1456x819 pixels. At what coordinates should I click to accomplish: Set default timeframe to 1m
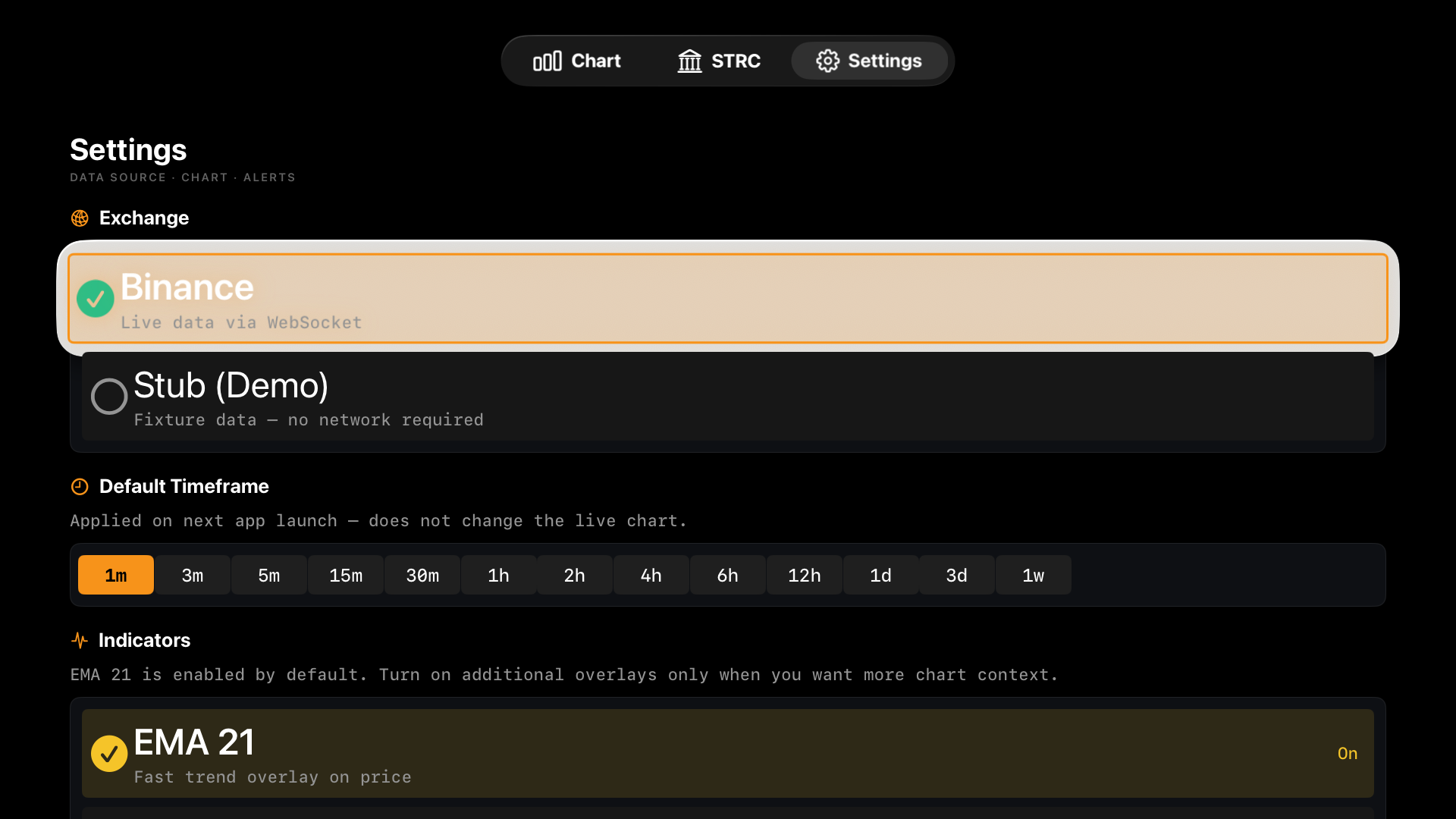coord(116,575)
